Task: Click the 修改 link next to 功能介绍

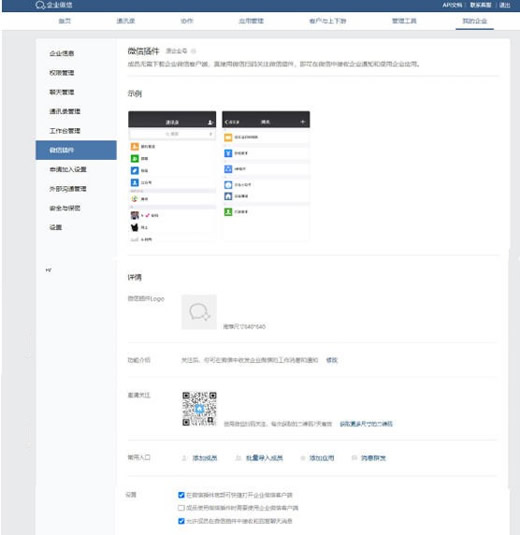Action: pos(332,360)
